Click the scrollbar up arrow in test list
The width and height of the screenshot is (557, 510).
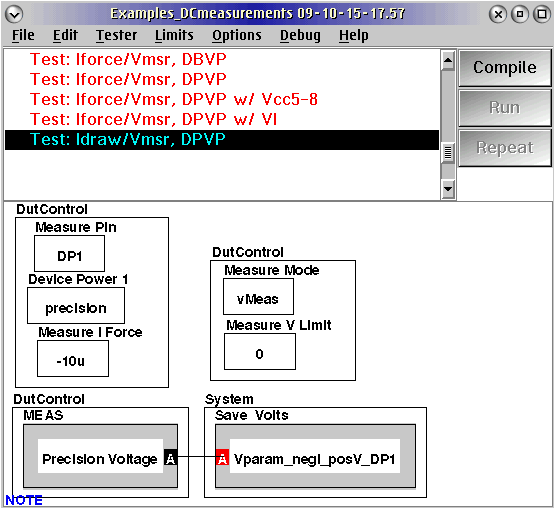click(448, 61)
